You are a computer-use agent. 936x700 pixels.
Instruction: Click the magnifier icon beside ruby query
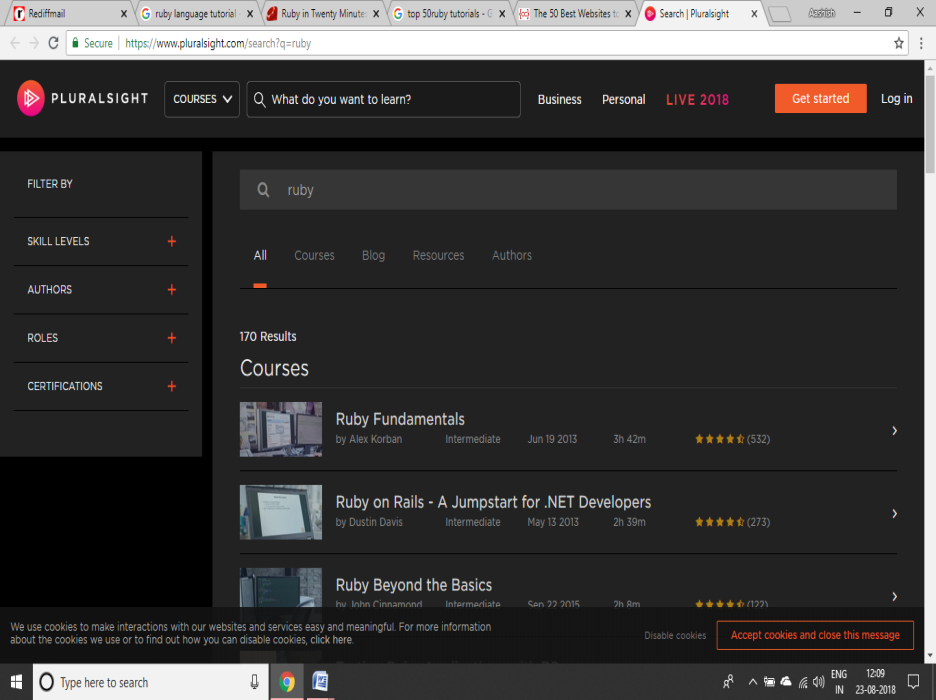point(263,190)
